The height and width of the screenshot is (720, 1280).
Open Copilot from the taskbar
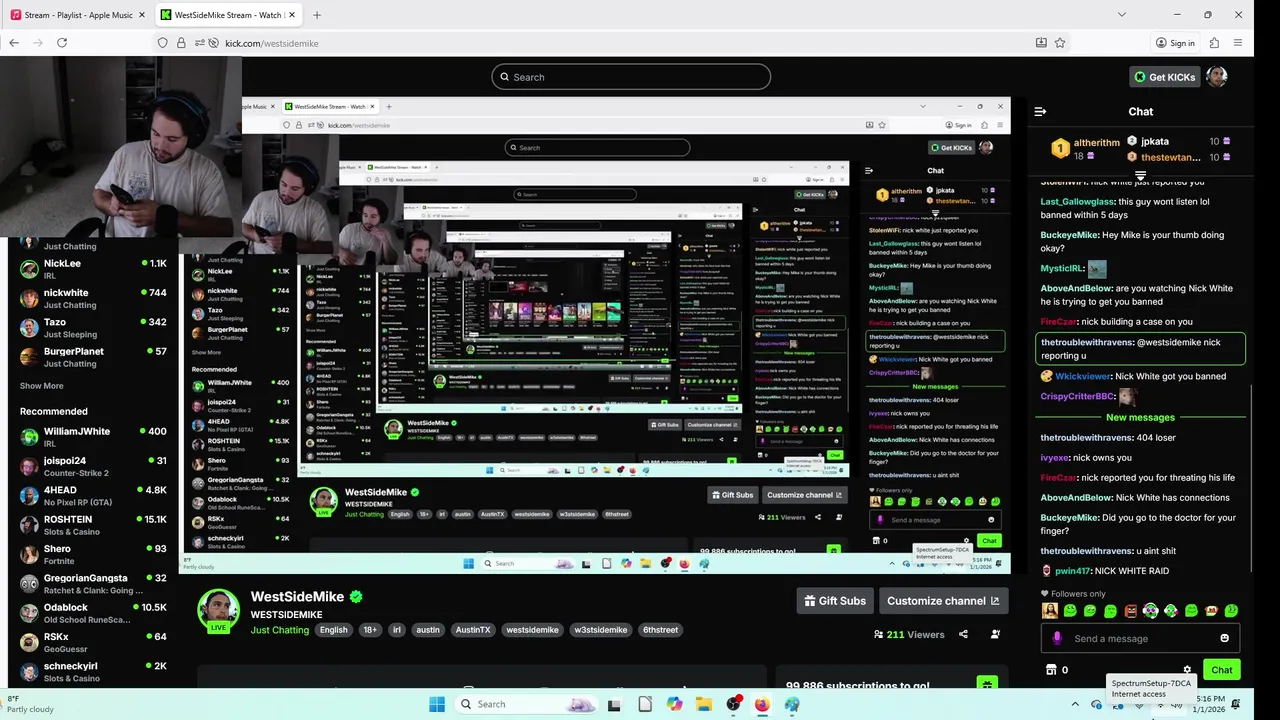[x=675, y=704]
